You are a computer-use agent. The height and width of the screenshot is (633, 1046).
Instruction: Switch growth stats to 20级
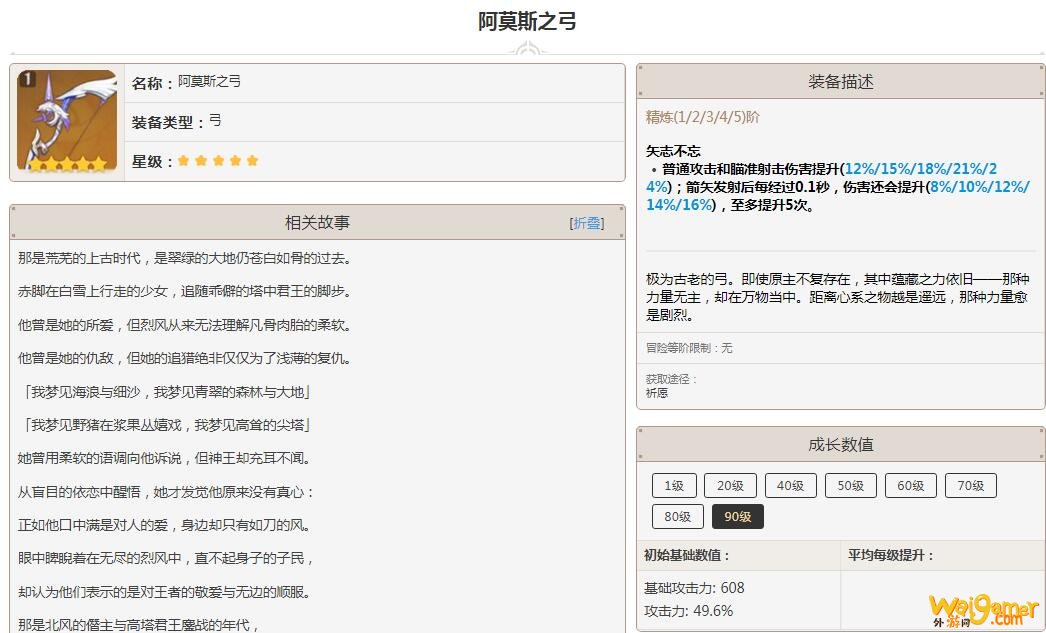[x=730, y=486]
